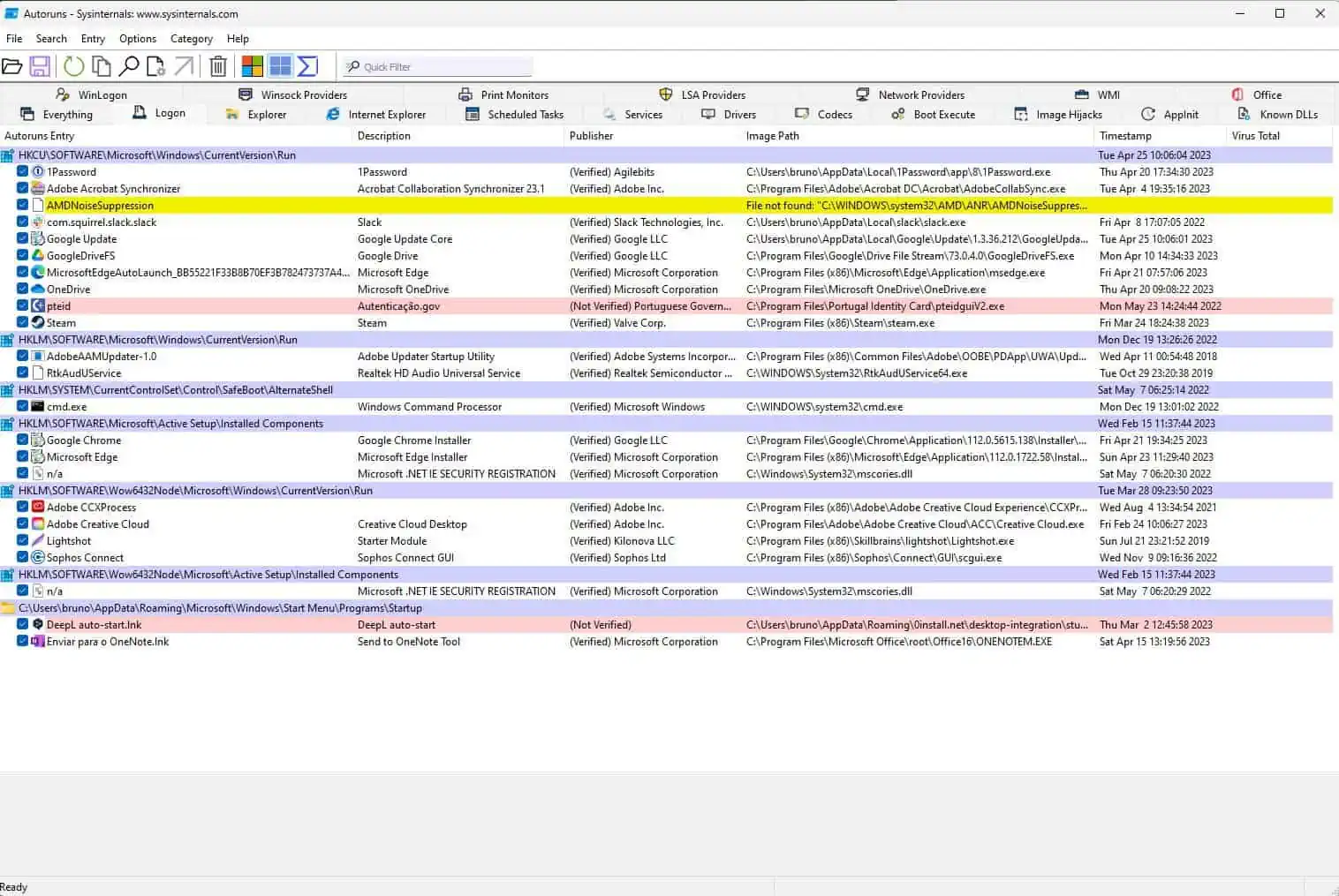Image resolution: width=1339 pixels, height=896 pixels.
Task: Click the file properties gear icon
Action: pyautogui.click(x=156, y=66)
